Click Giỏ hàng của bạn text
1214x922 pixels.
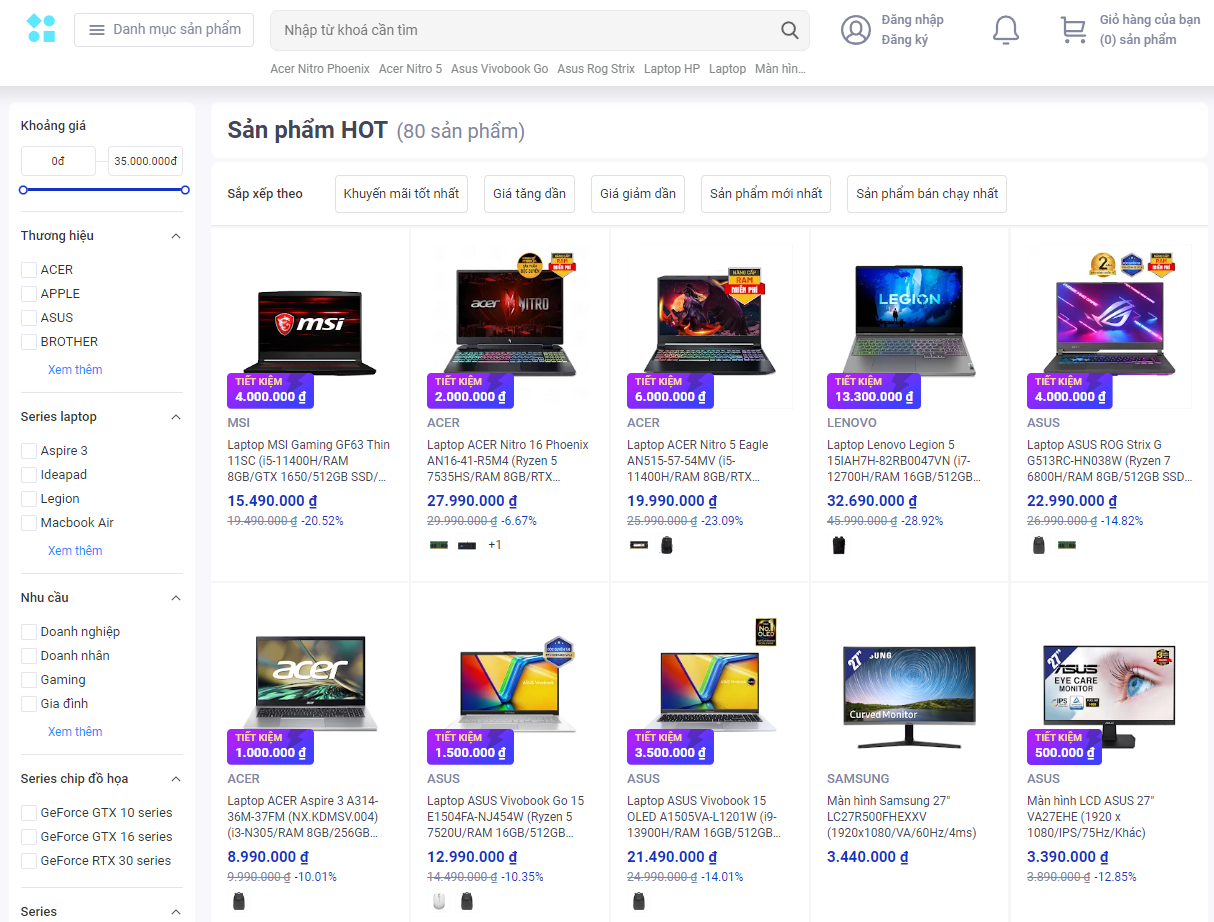coord(1150,20)
